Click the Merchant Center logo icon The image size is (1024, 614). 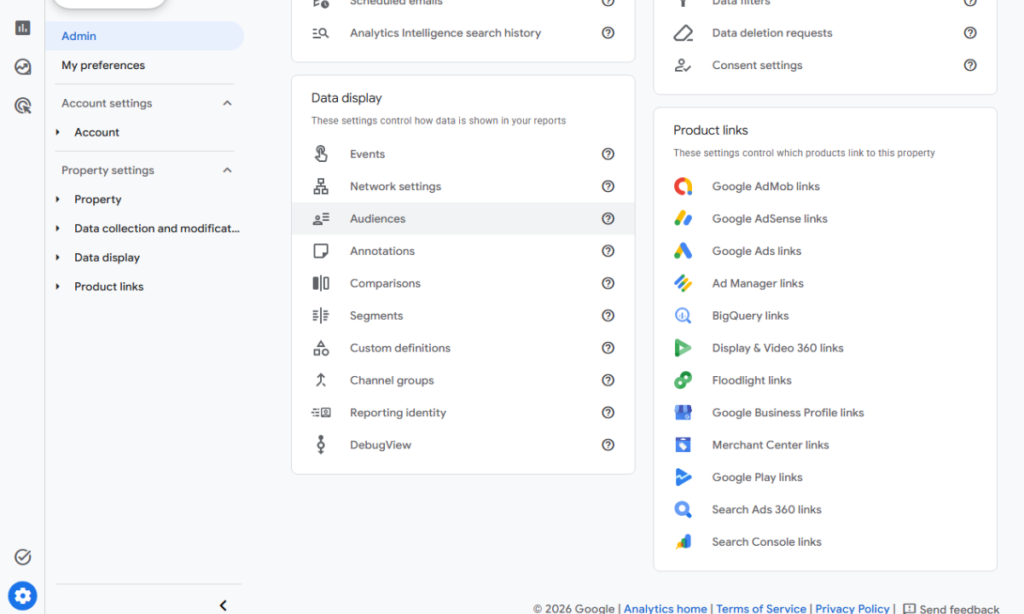[683, 445]
